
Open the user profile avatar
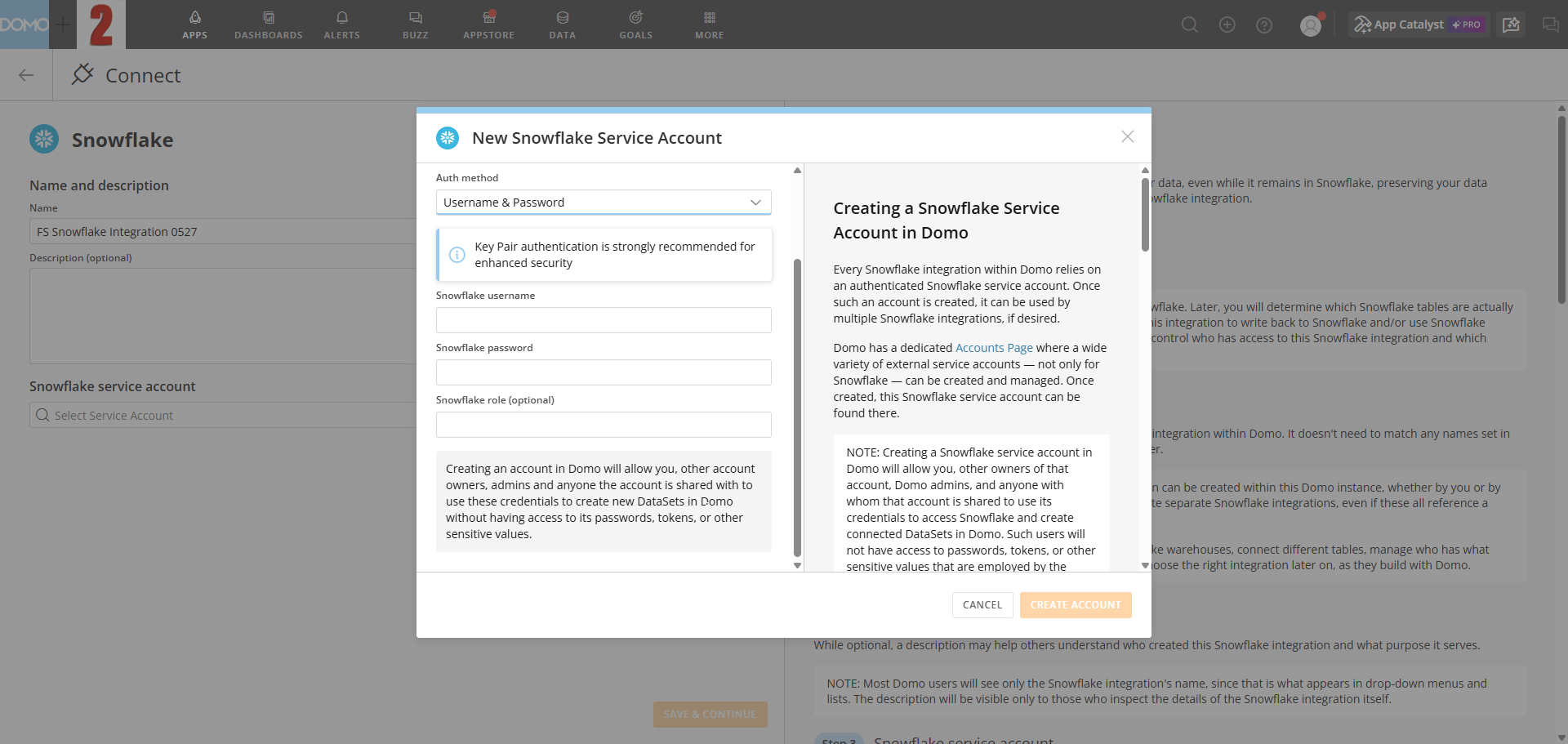1311,25
